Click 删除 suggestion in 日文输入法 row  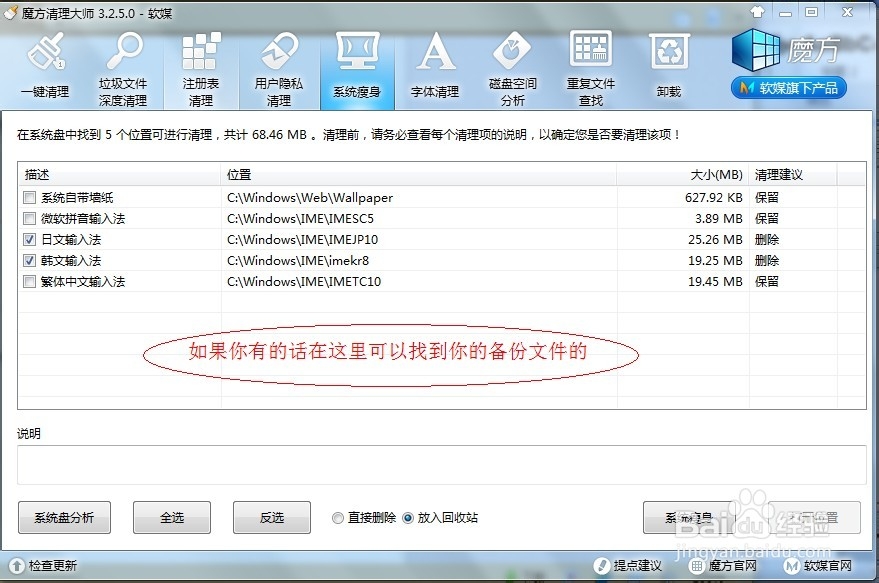point(767,239)
